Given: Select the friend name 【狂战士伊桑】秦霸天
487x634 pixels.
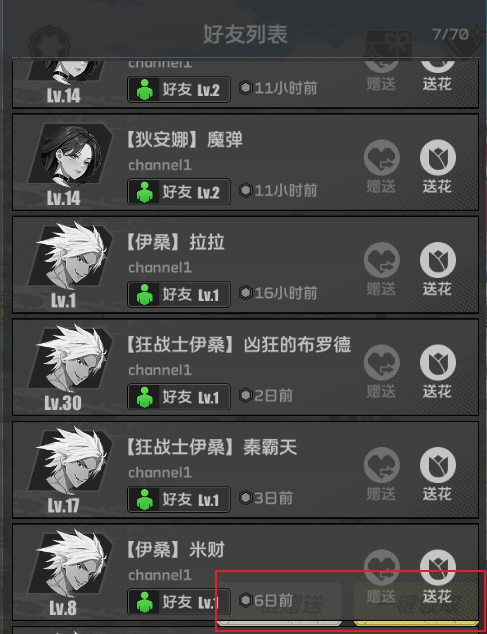Looking at the screenshot, I should pyautogui.click(x=212, y=448).
